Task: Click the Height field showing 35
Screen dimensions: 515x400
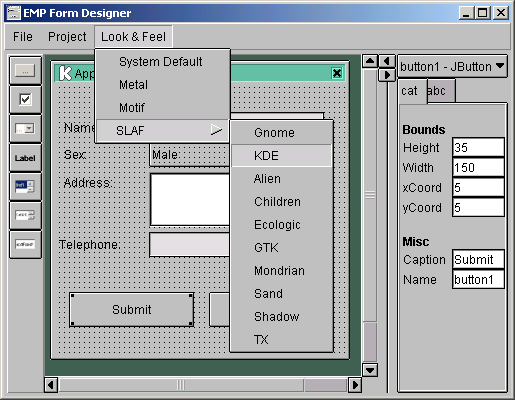Action: coord(478,147)
